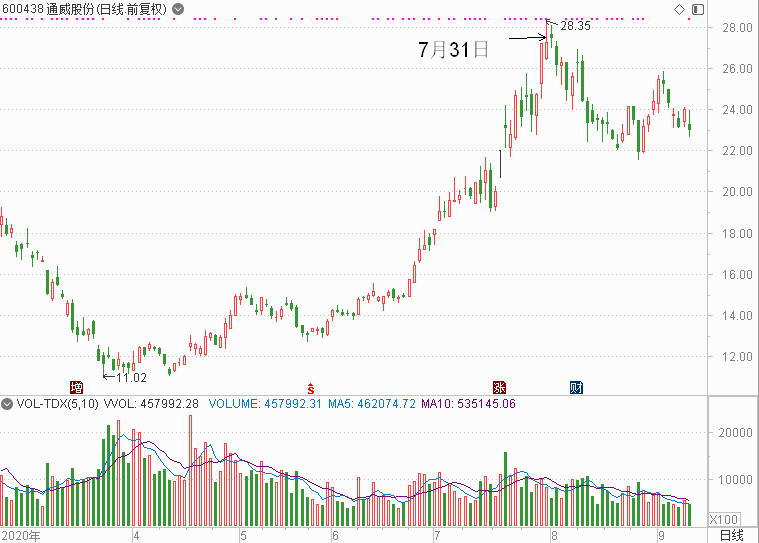759x543 pixels.
Task: Click the 16.00 price axis label
Action: (x=737, y=274)
